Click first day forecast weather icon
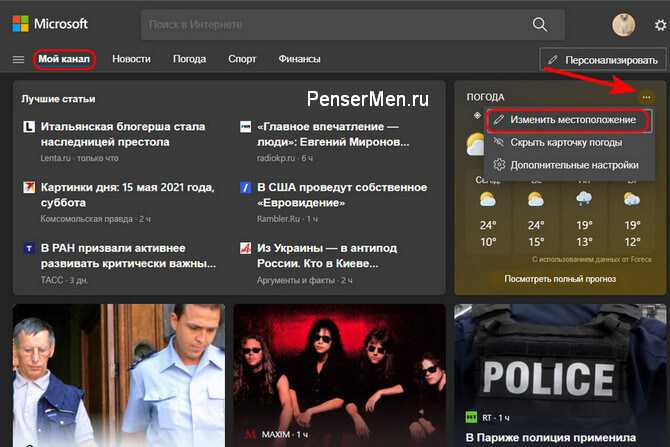This screenshot has width=670, height=447. (488, 200)
